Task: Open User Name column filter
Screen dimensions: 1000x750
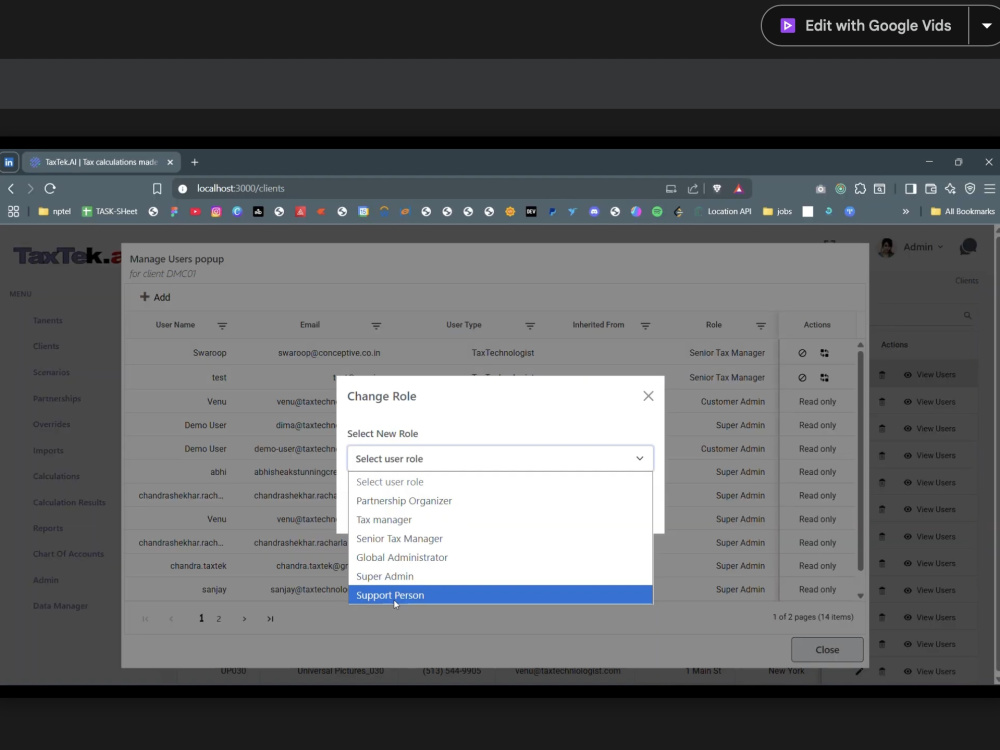Action: click(x=222, y=326)
